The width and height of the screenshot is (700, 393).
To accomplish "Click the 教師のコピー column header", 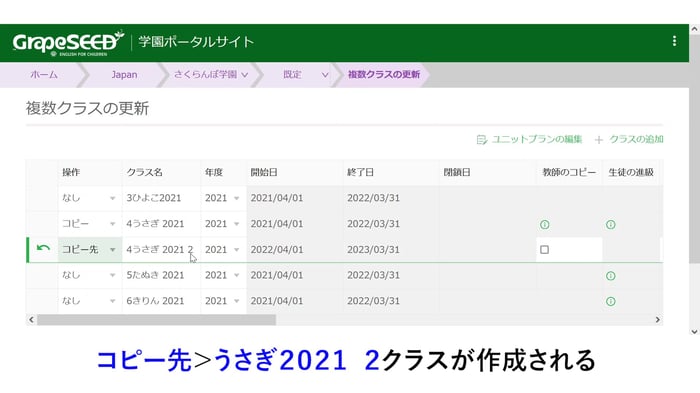I will pyautogui.click(x=569, y=172).
